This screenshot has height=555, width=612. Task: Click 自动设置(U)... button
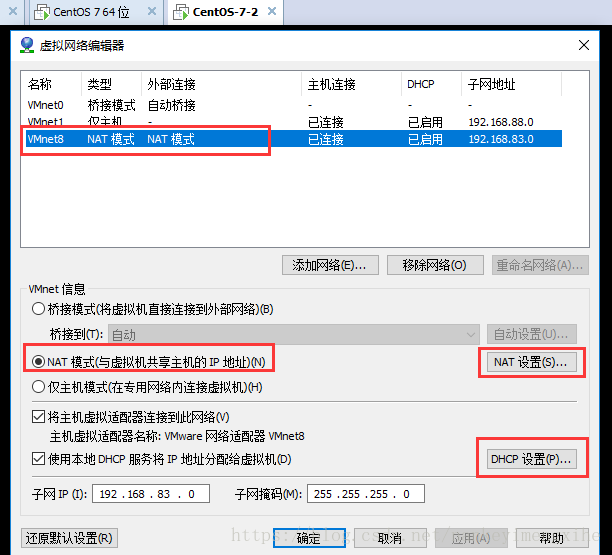pyautogui.click(x=532, y=334)
